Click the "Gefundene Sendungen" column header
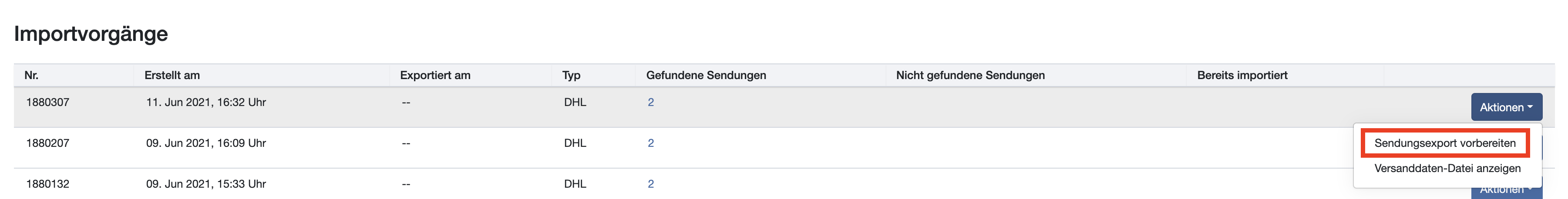 [706, 75]
